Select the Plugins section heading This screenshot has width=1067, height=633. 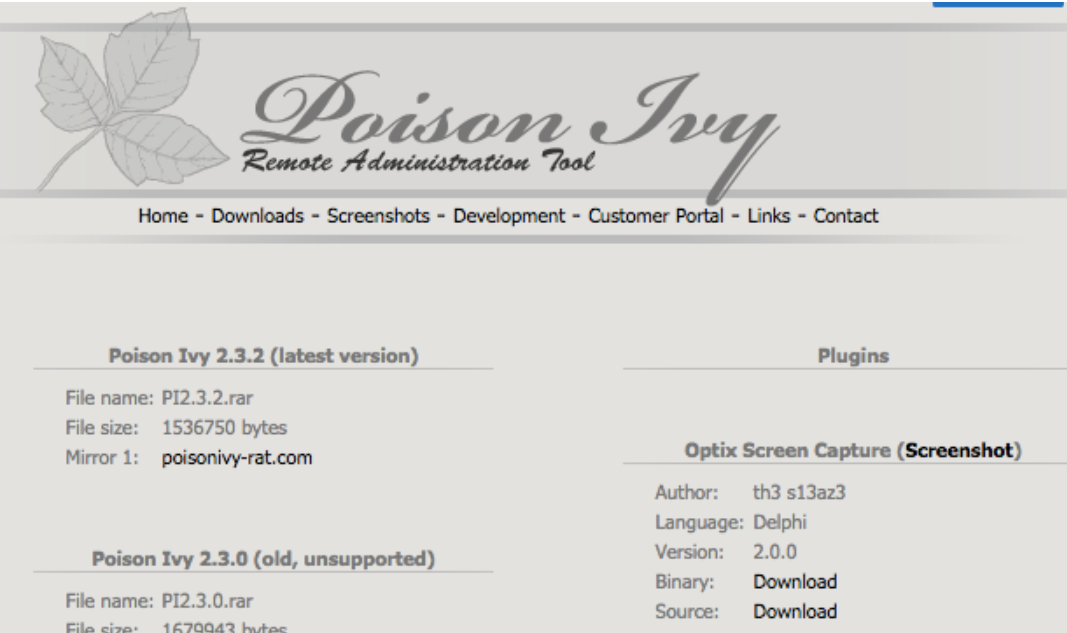click(853, 356)
